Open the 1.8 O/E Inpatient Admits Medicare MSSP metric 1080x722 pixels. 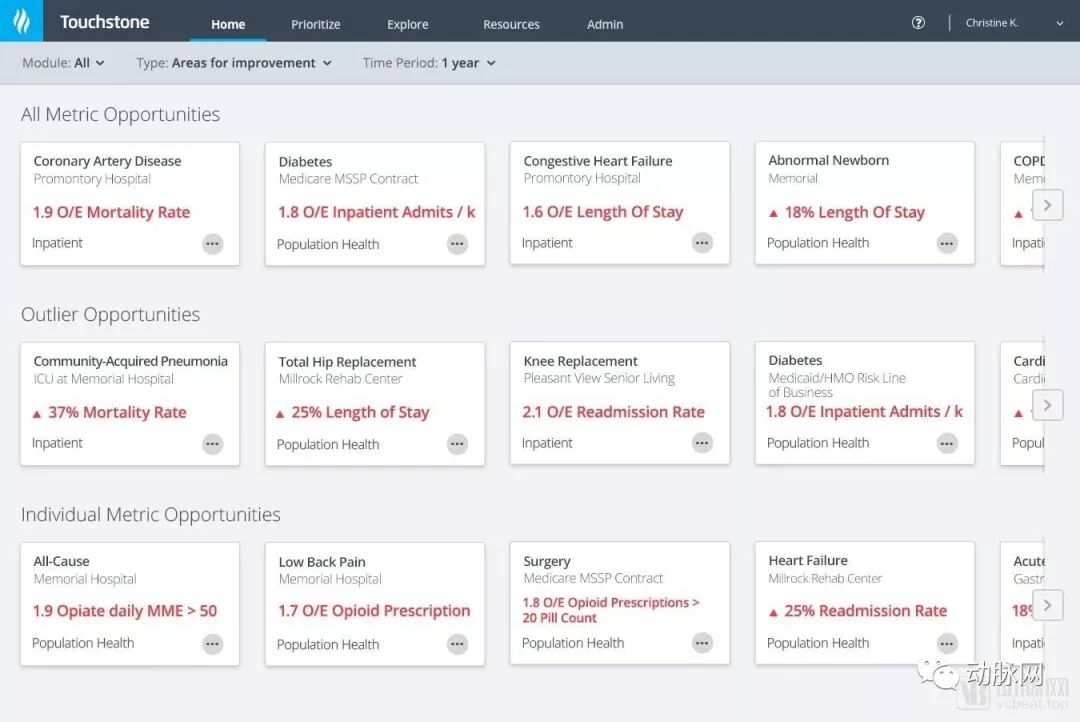[x=377, y=212]
